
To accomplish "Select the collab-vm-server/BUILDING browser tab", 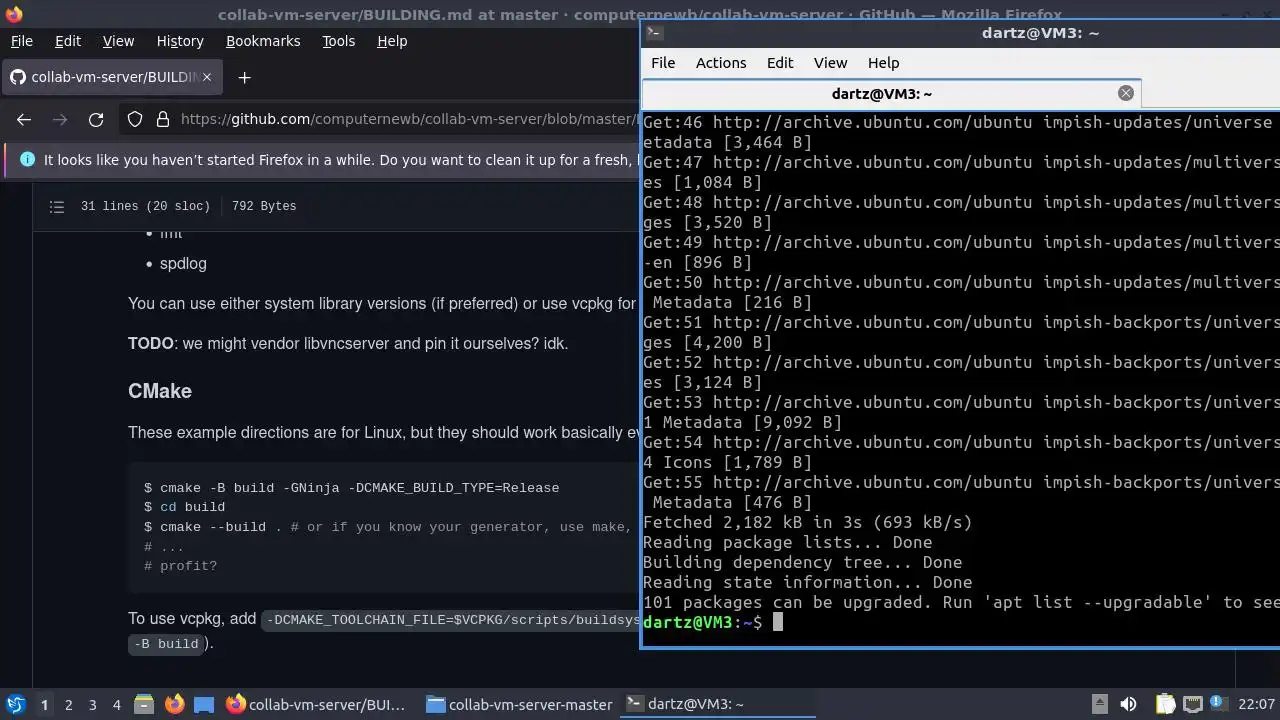I will point(110,77).
